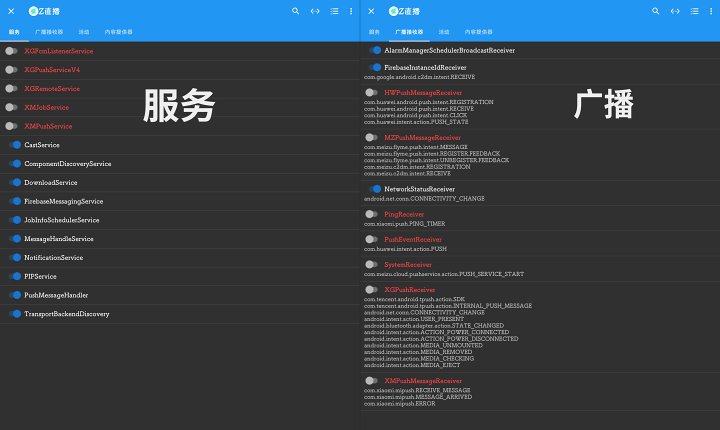
Task: Disable the TransportBackendDiscovery toggle
Action: [15, 314]
